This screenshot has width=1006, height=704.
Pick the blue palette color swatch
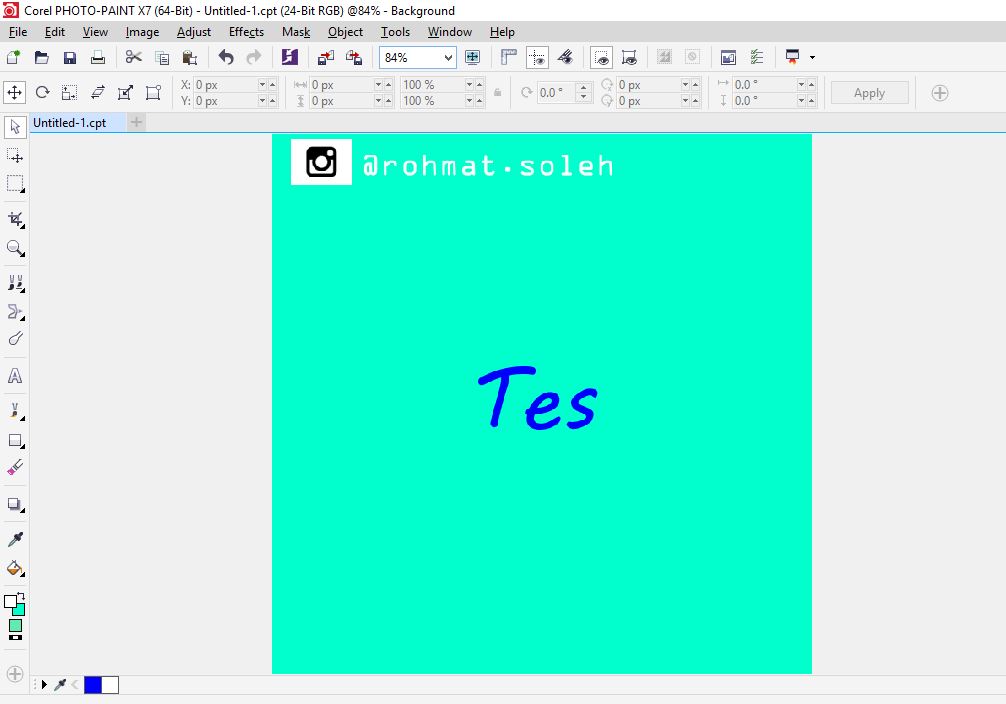[93, 685]
